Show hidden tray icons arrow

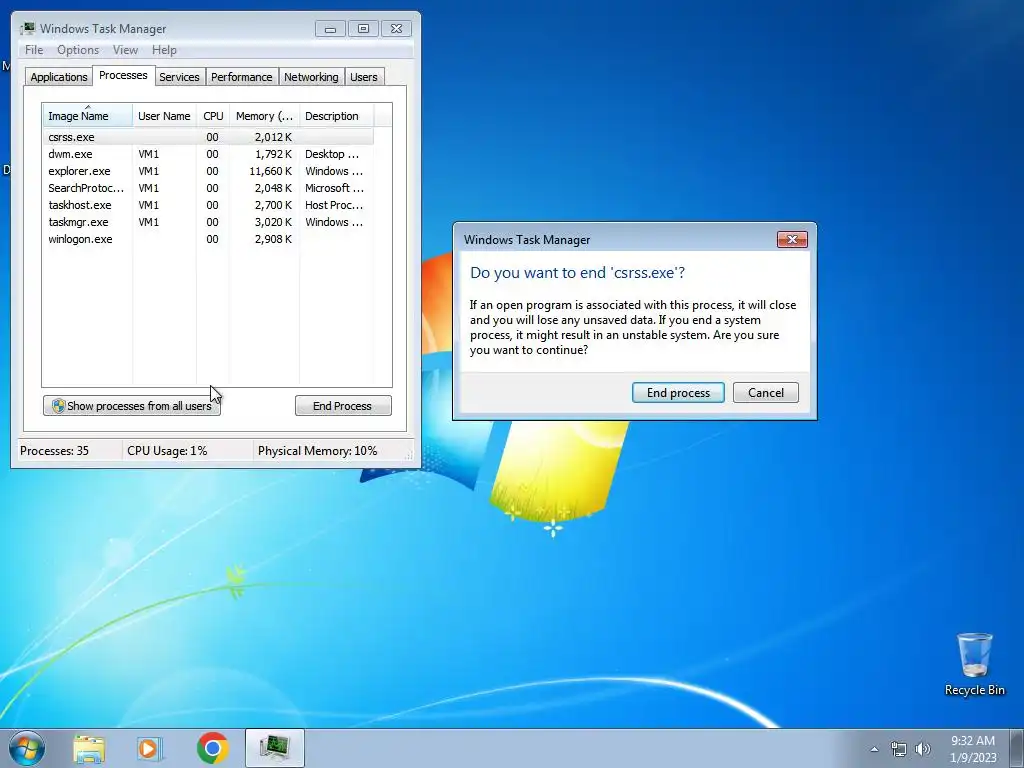(x=874, y=749)
